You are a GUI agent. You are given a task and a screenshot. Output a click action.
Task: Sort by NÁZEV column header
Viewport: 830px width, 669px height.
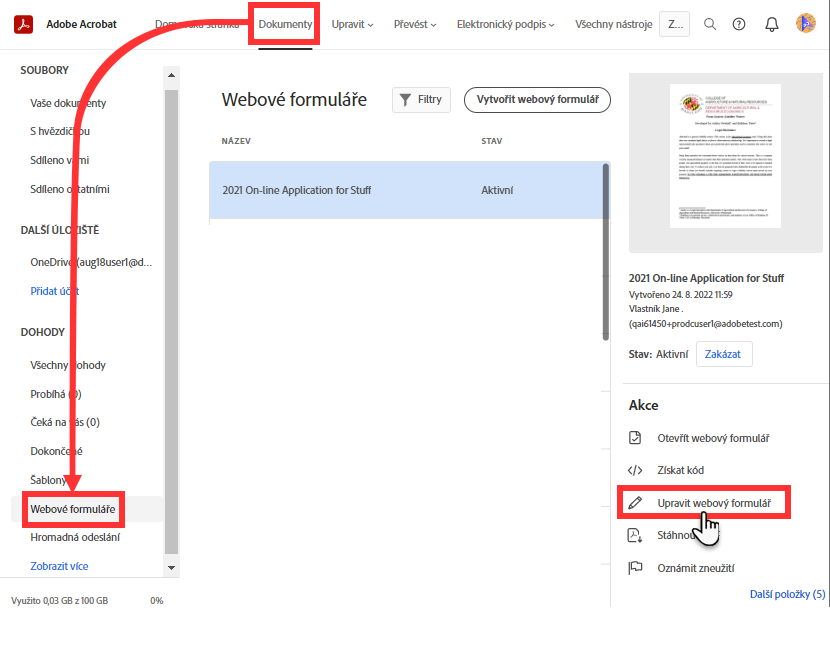pos(236,141)
